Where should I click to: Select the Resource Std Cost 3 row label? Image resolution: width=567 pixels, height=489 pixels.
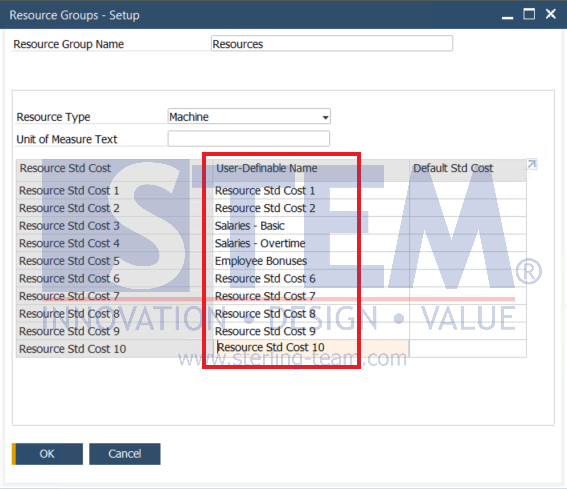click(114, 226)
